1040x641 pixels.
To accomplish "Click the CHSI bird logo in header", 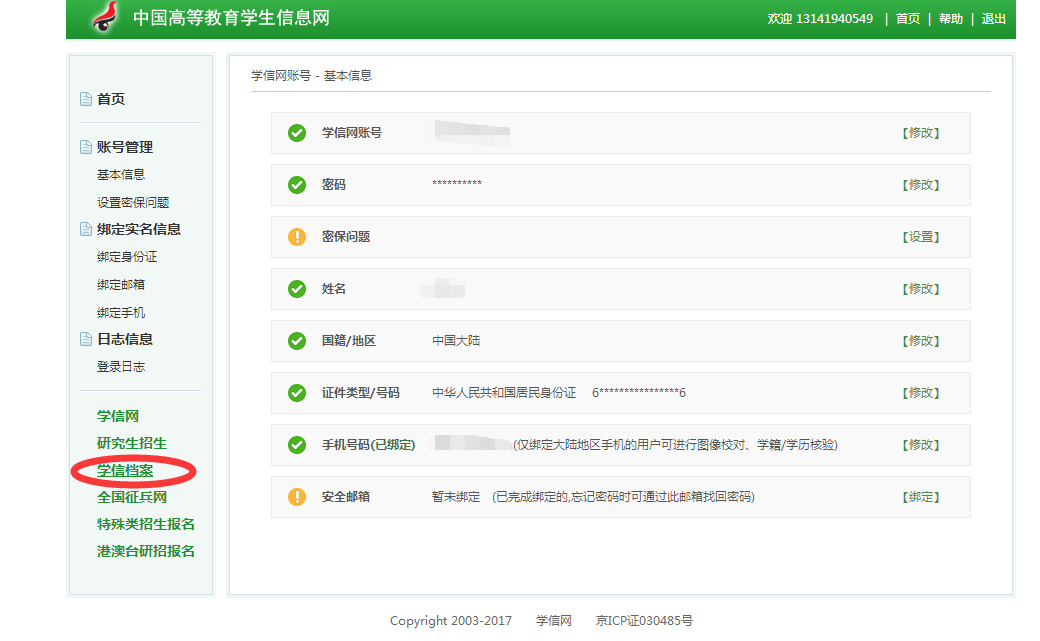I will [x=105, y=17].
